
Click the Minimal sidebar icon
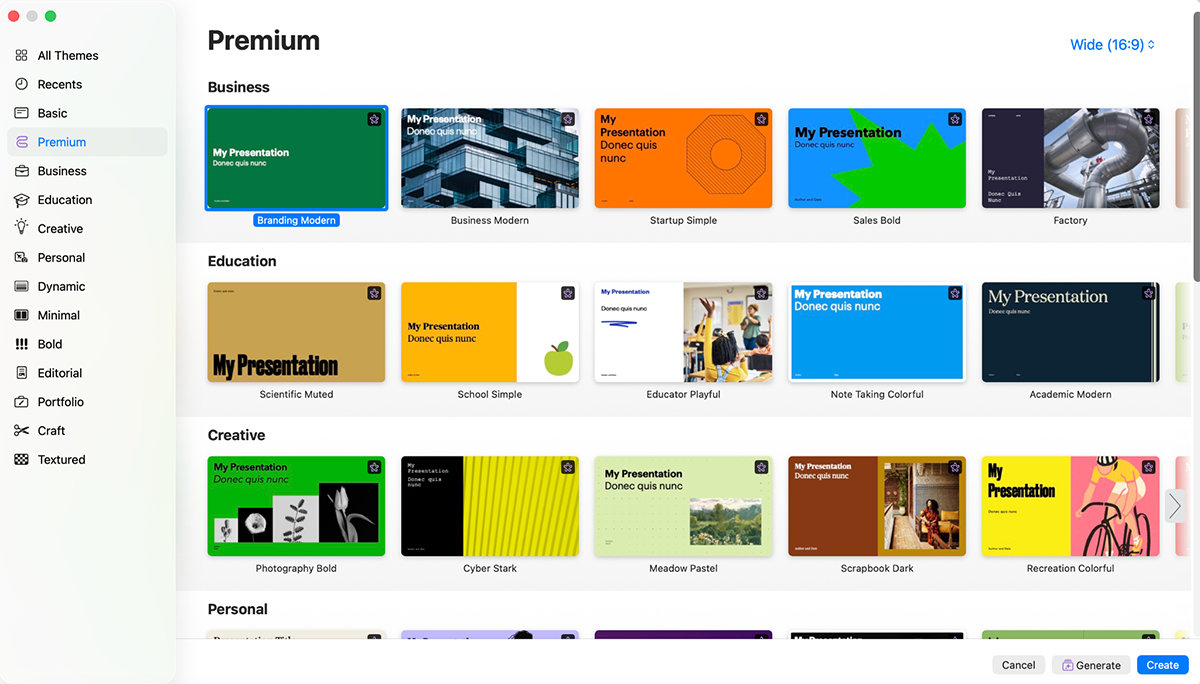pyautogui.click(x=22, y=315)
